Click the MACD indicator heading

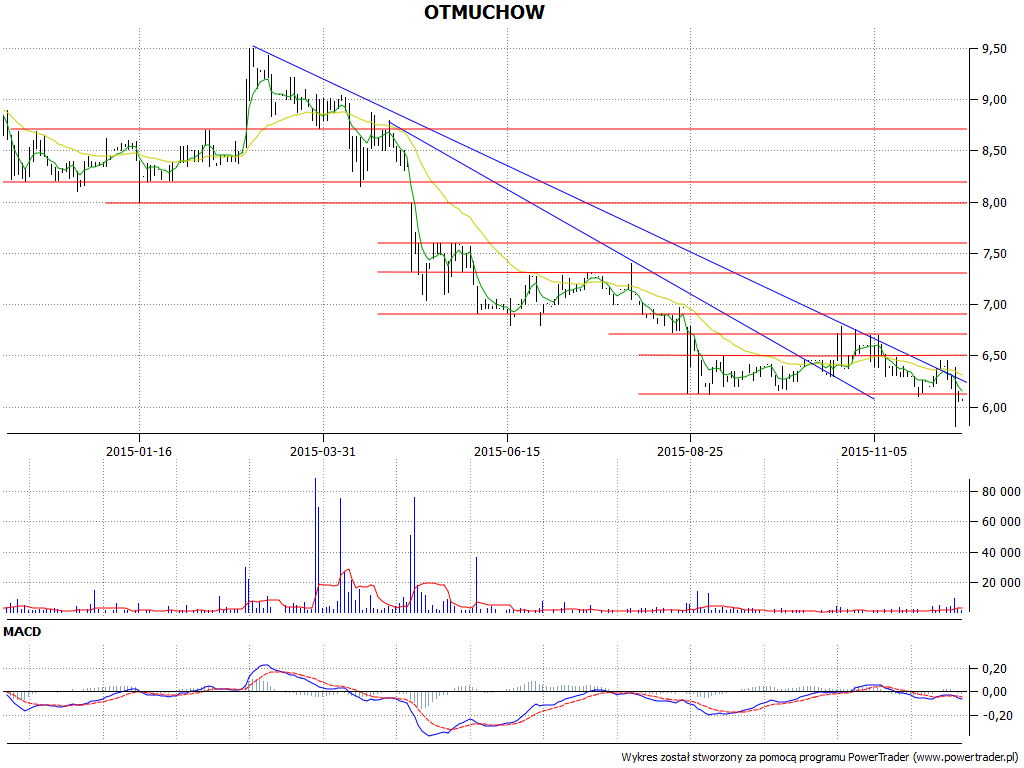pos(22,632)
